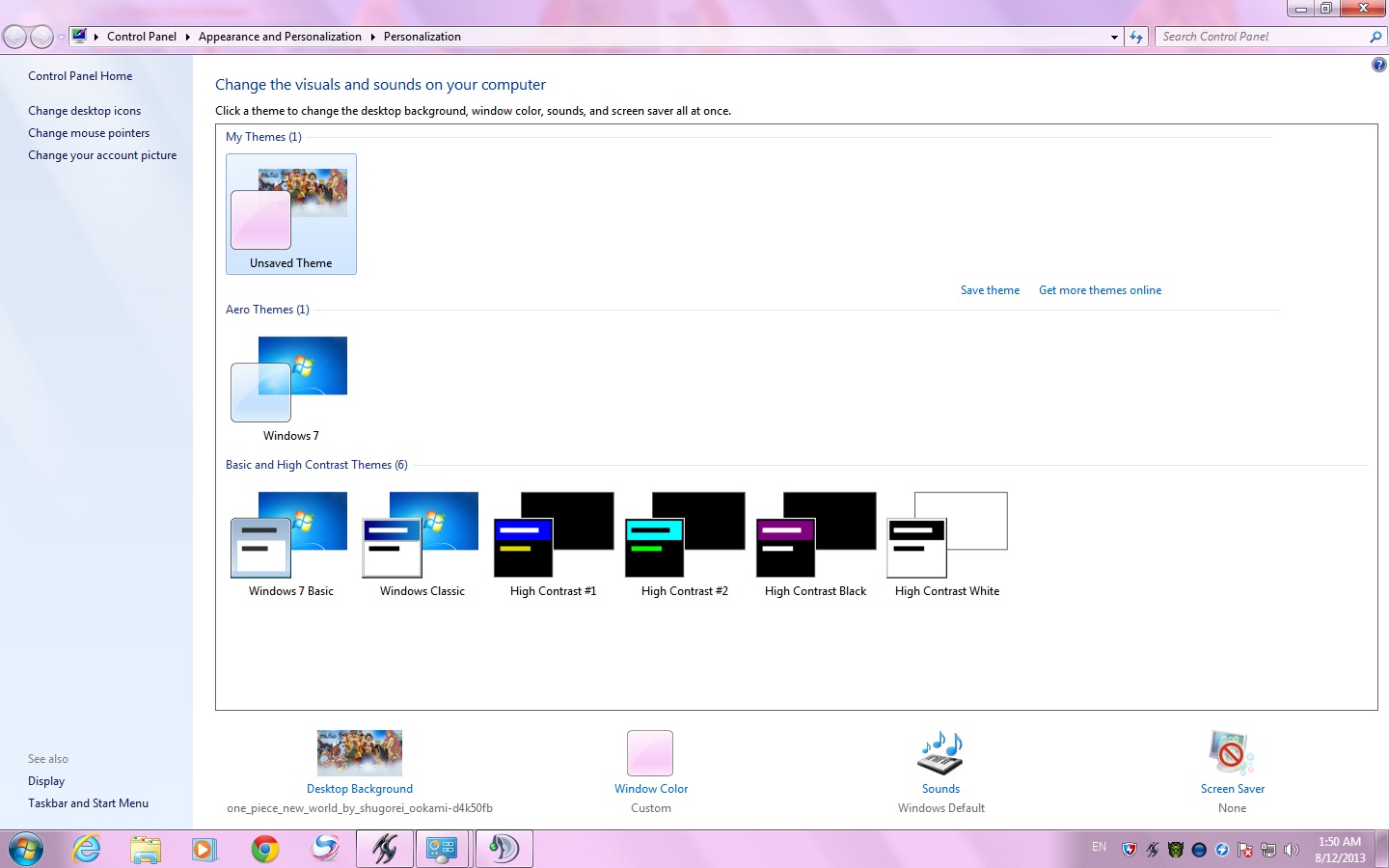The width and height of the screenshot is (1389, 868).
Task: Click the Personalization icon in the address bar
Action: pos(79,37)
